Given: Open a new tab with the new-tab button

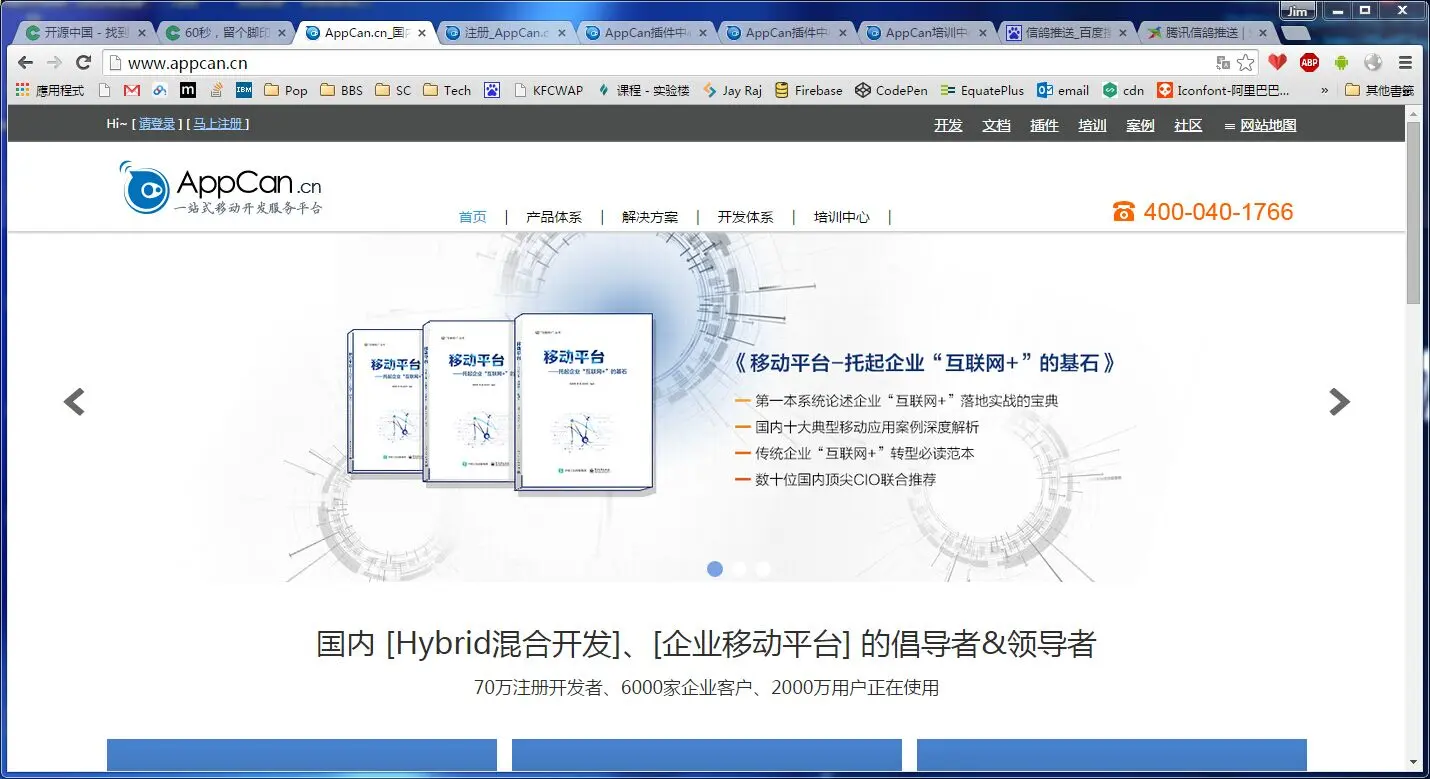Looking at the screenshot, I should click(x=1295, y=33).
